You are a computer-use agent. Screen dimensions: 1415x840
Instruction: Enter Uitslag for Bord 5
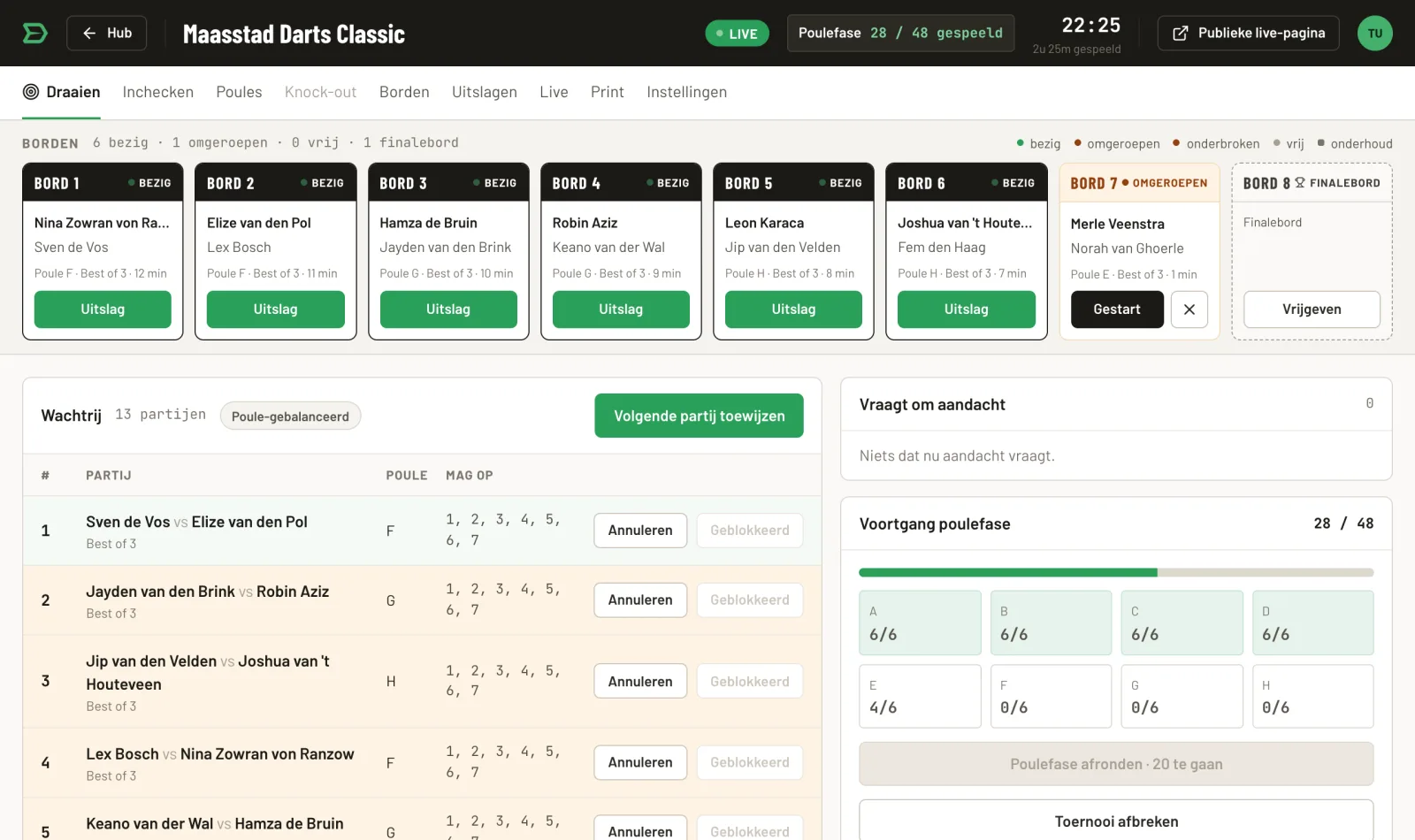click(x=793, y=309)
